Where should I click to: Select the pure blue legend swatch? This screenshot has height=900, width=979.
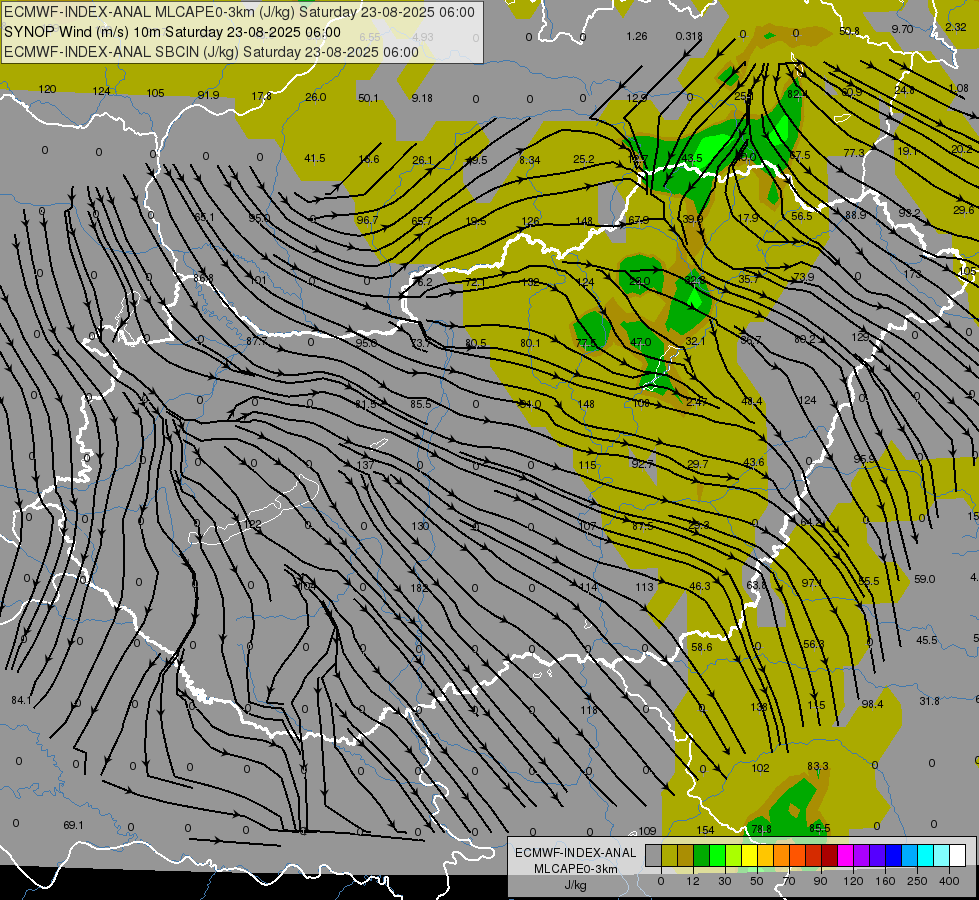coord(894,855)
